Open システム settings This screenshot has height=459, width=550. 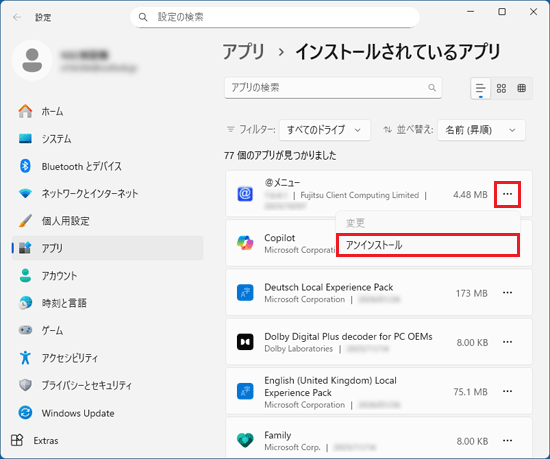click(x=107, y=139)
